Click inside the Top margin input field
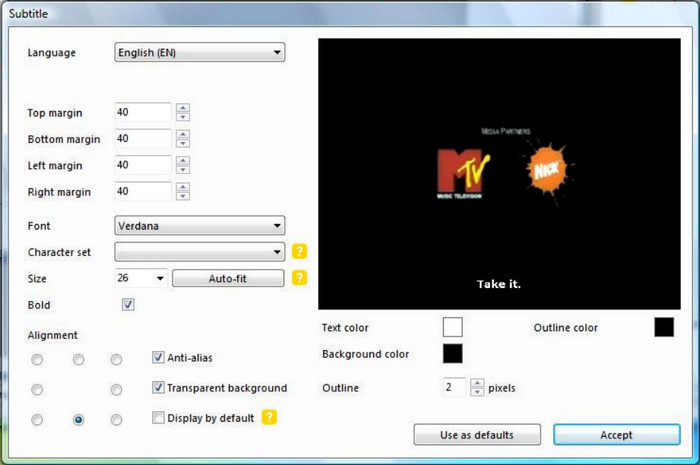The width and height of the screenshot is (700, 465). pos(143,113)
